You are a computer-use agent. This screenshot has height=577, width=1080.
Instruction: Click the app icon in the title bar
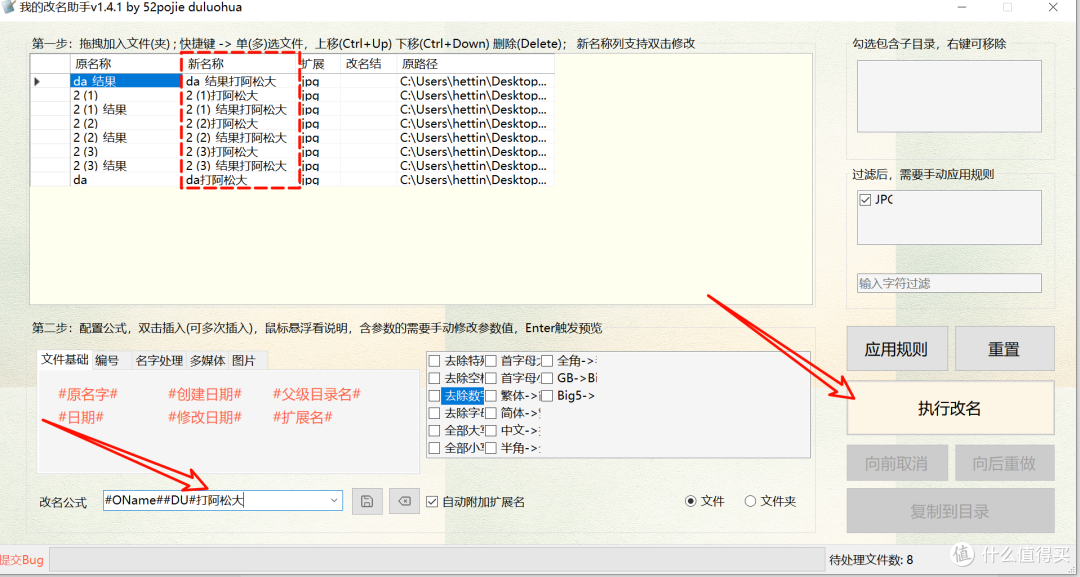[8, 8]
